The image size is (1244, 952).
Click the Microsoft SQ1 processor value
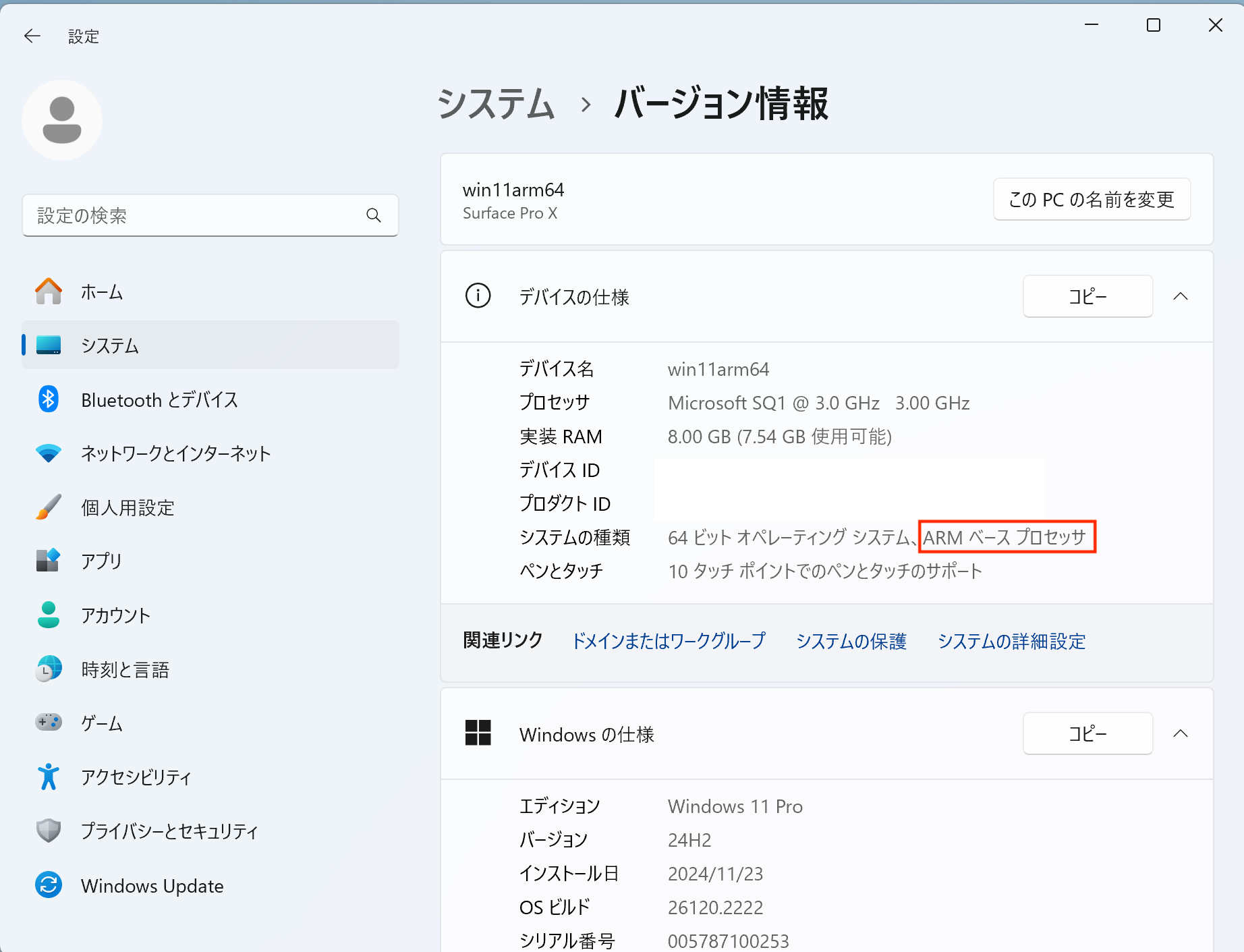pos(818,403)
